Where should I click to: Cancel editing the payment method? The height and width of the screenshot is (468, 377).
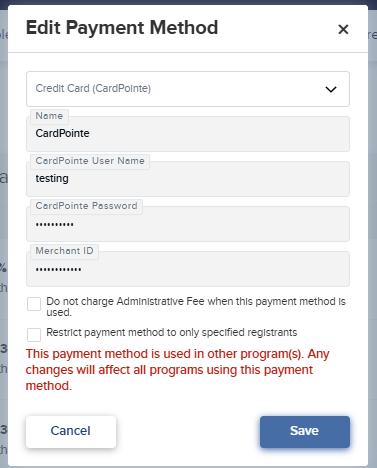click(71, 432)
